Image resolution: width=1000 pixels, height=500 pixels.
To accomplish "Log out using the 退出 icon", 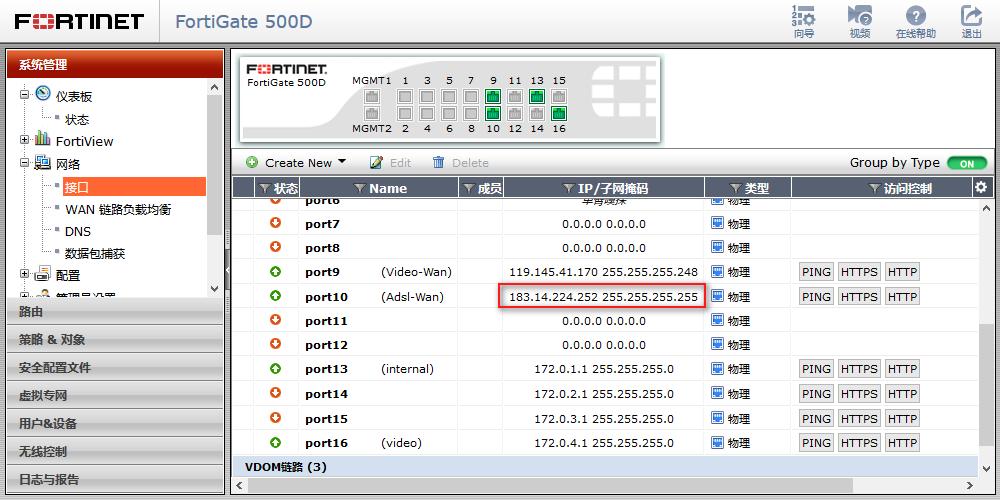I will coord(971,21).
